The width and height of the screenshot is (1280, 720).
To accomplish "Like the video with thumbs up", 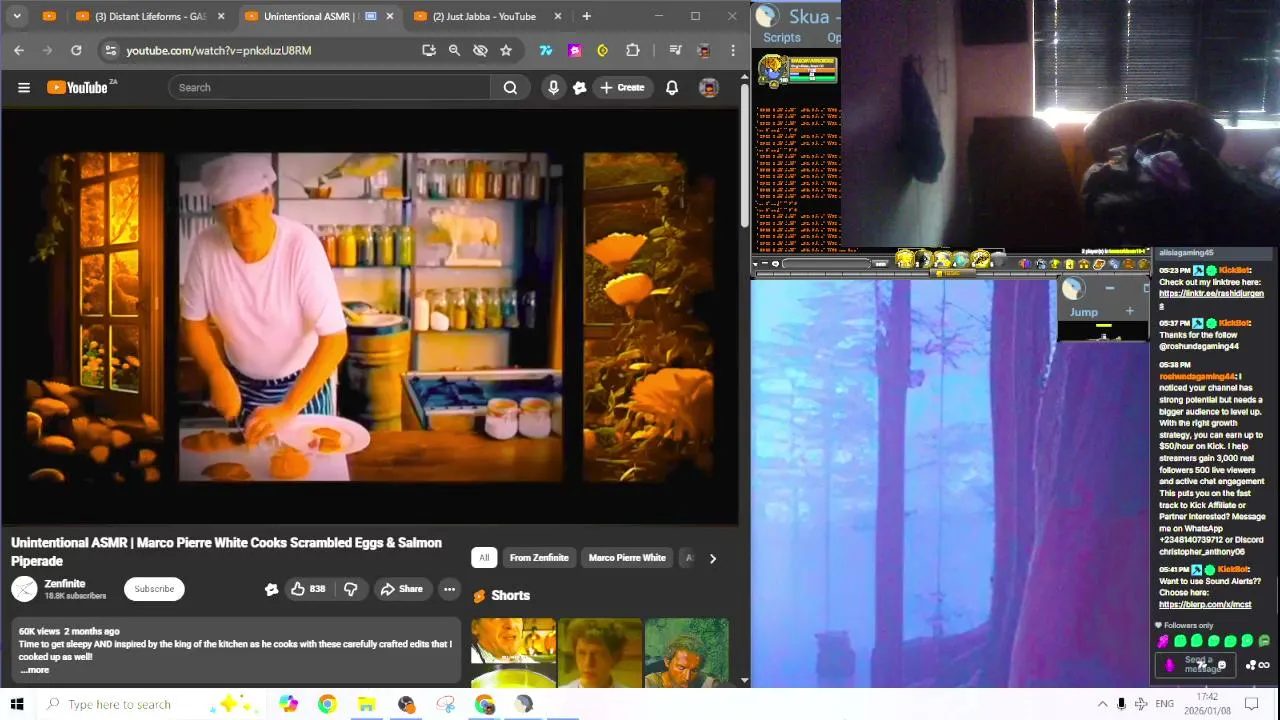I will [x=308, y=589].
